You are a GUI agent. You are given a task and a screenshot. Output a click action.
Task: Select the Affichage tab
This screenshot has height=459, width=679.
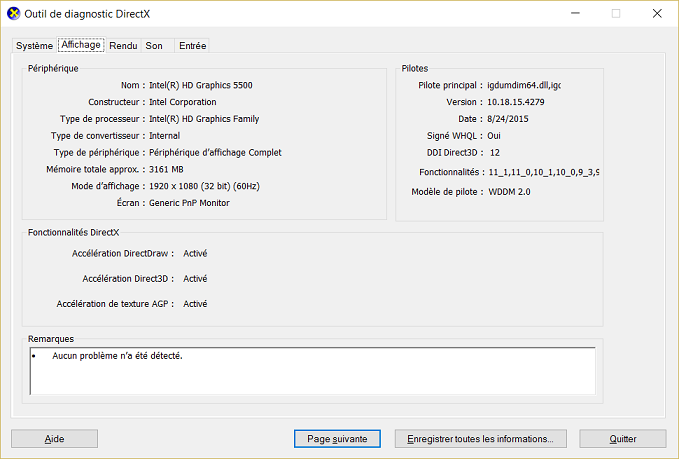(81, 45)
